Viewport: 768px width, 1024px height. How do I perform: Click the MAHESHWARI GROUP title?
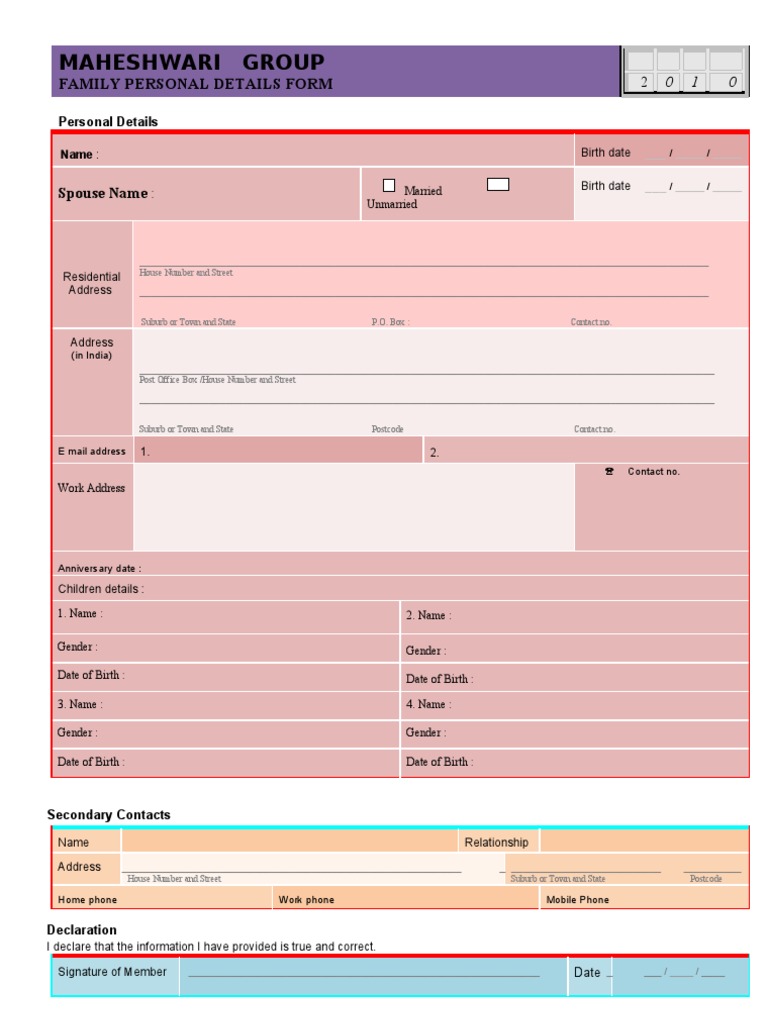pos(191,62)
